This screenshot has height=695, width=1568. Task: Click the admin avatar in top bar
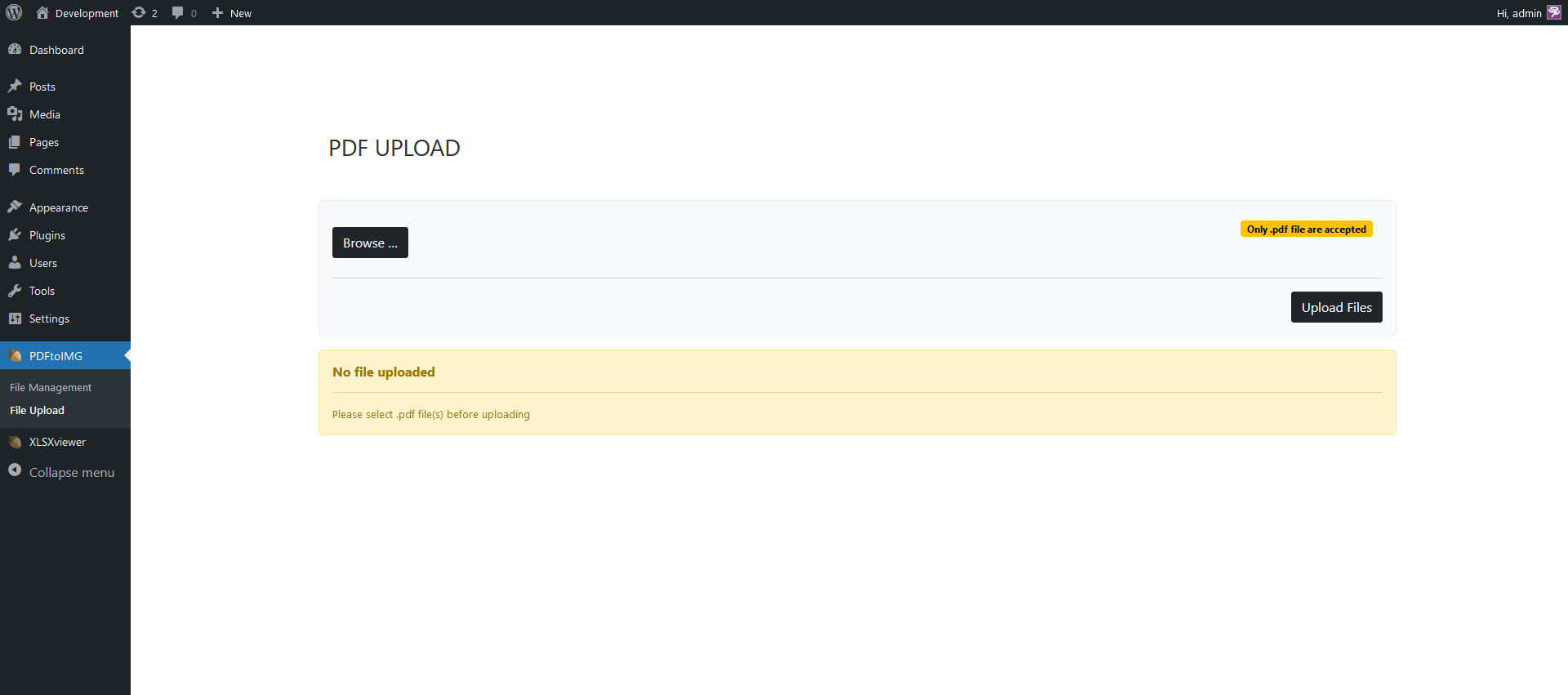tap(1554, 13)
